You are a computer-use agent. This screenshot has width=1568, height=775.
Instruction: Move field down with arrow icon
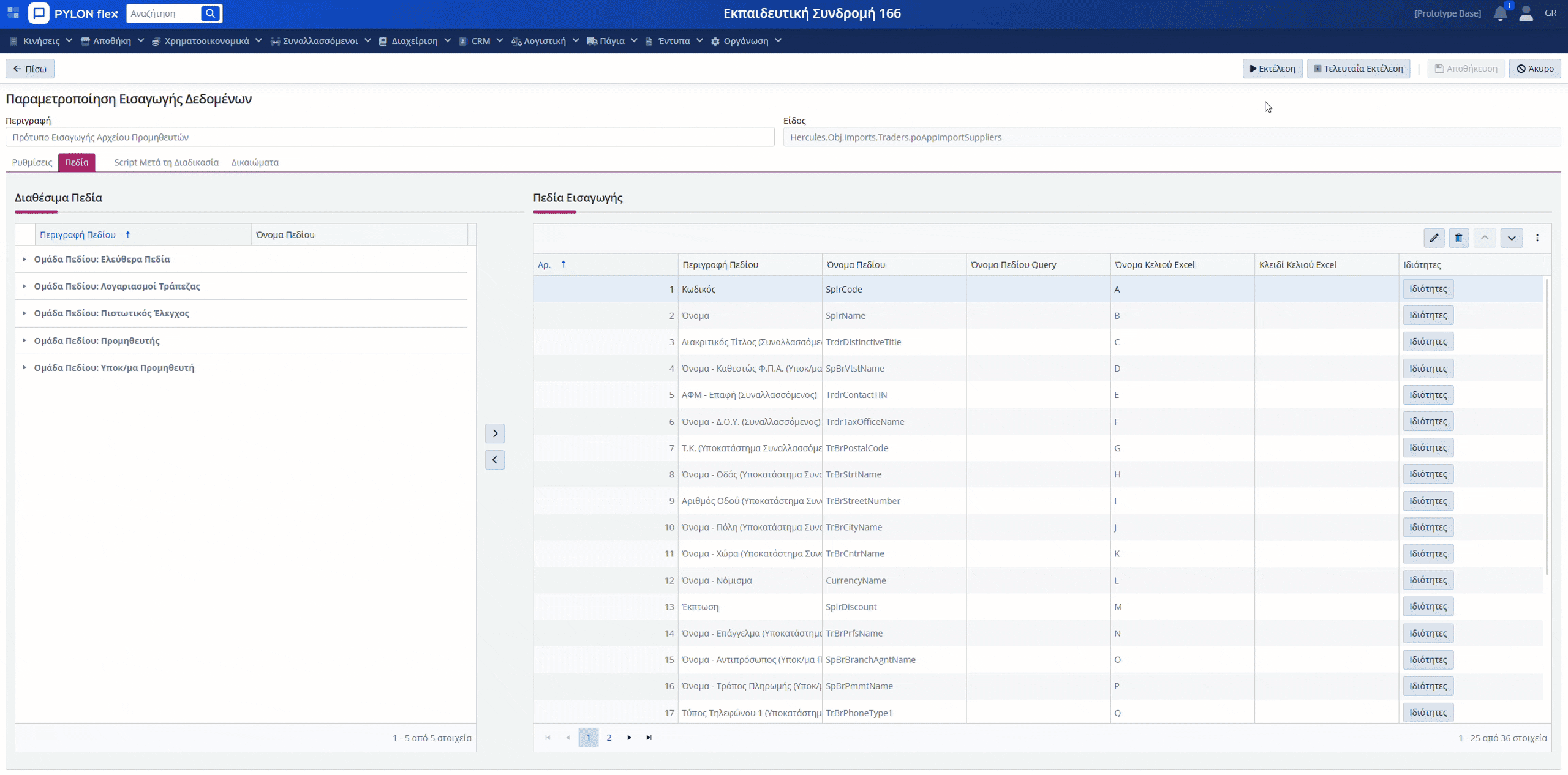1512,238
